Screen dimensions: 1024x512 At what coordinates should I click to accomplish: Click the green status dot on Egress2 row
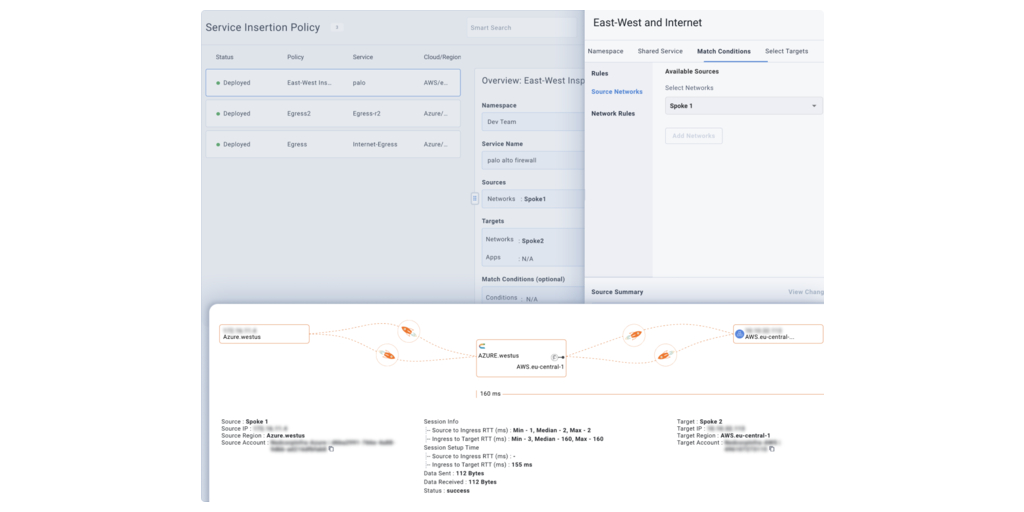coord(218,114)
